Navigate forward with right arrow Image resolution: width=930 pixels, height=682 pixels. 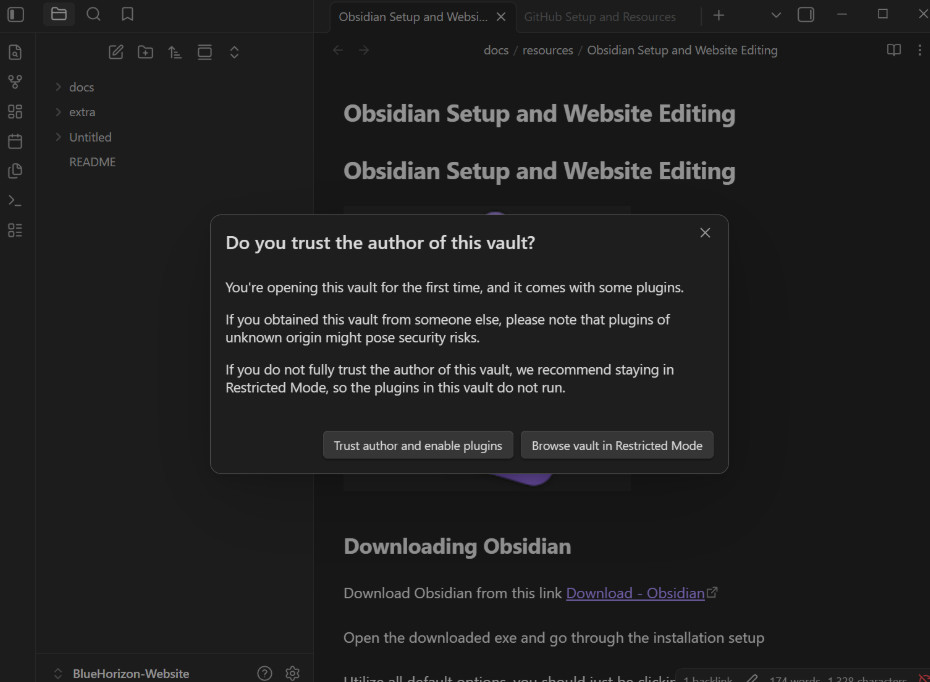tap(364, 50)
